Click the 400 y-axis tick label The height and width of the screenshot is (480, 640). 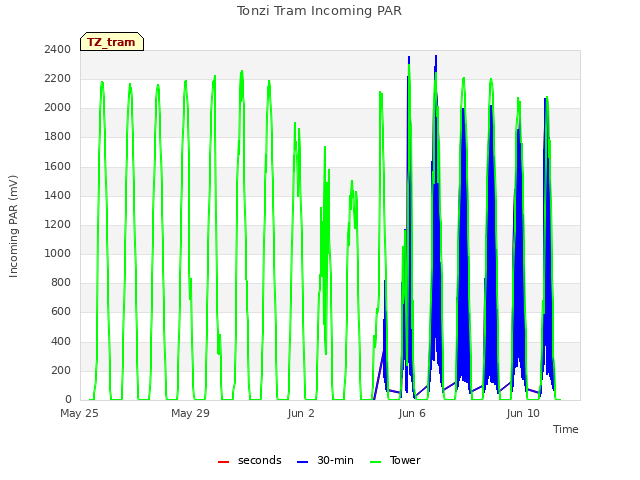pyautogui.click(x=61, y=341)
